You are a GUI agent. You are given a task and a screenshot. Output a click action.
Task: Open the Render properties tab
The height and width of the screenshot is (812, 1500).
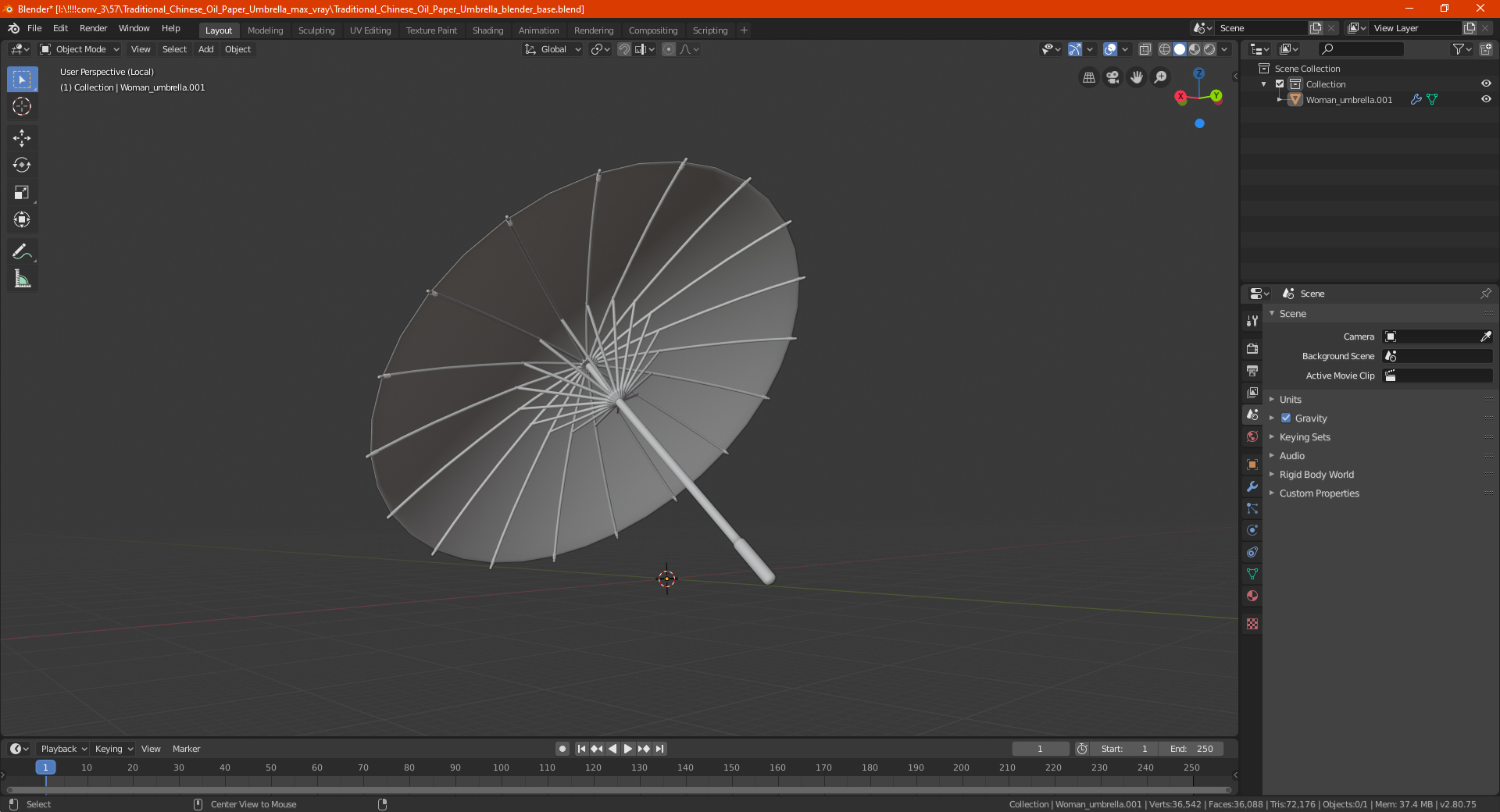[x=1252, y=348]
